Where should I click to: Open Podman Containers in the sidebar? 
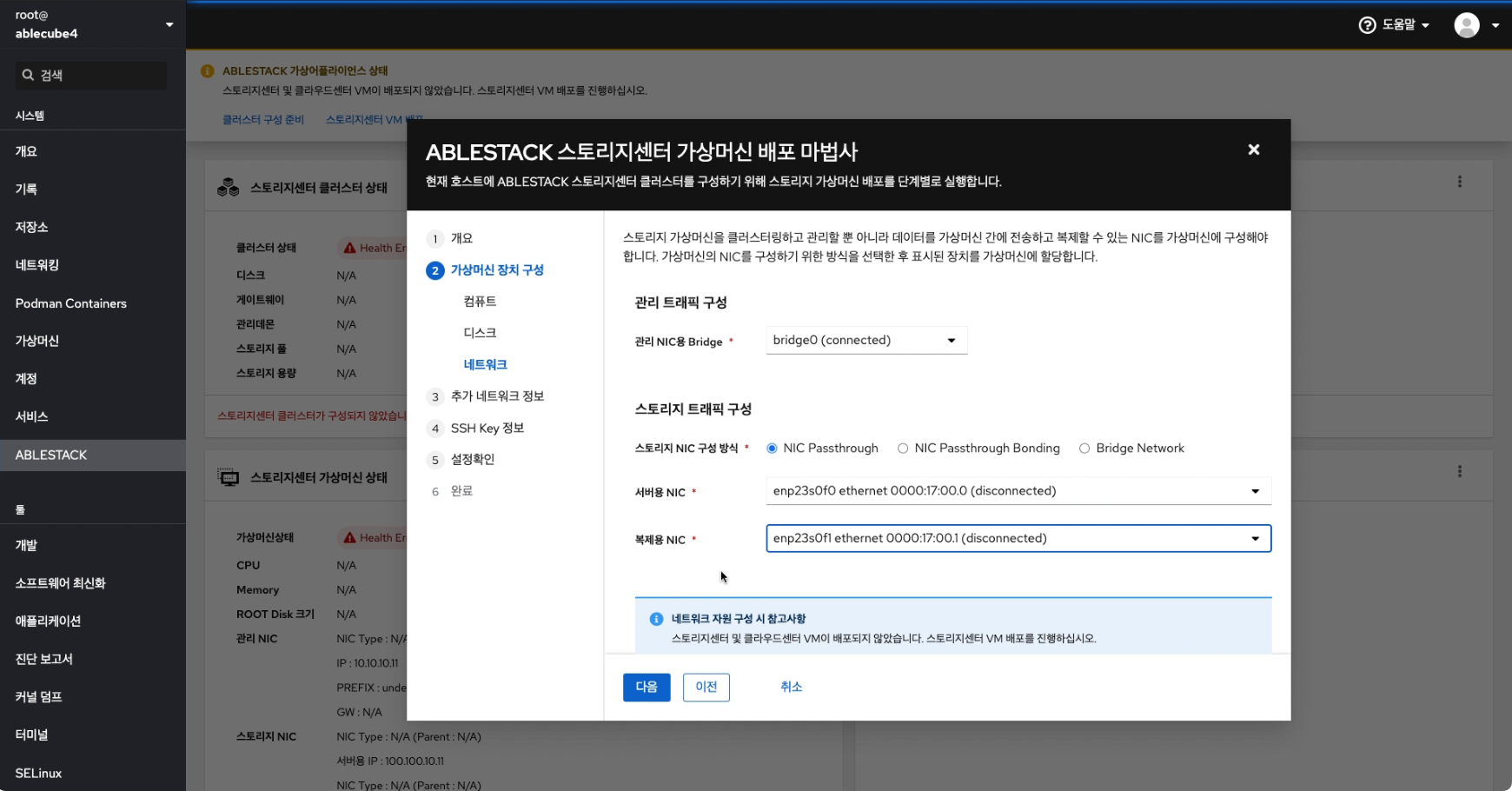point(93,303)
